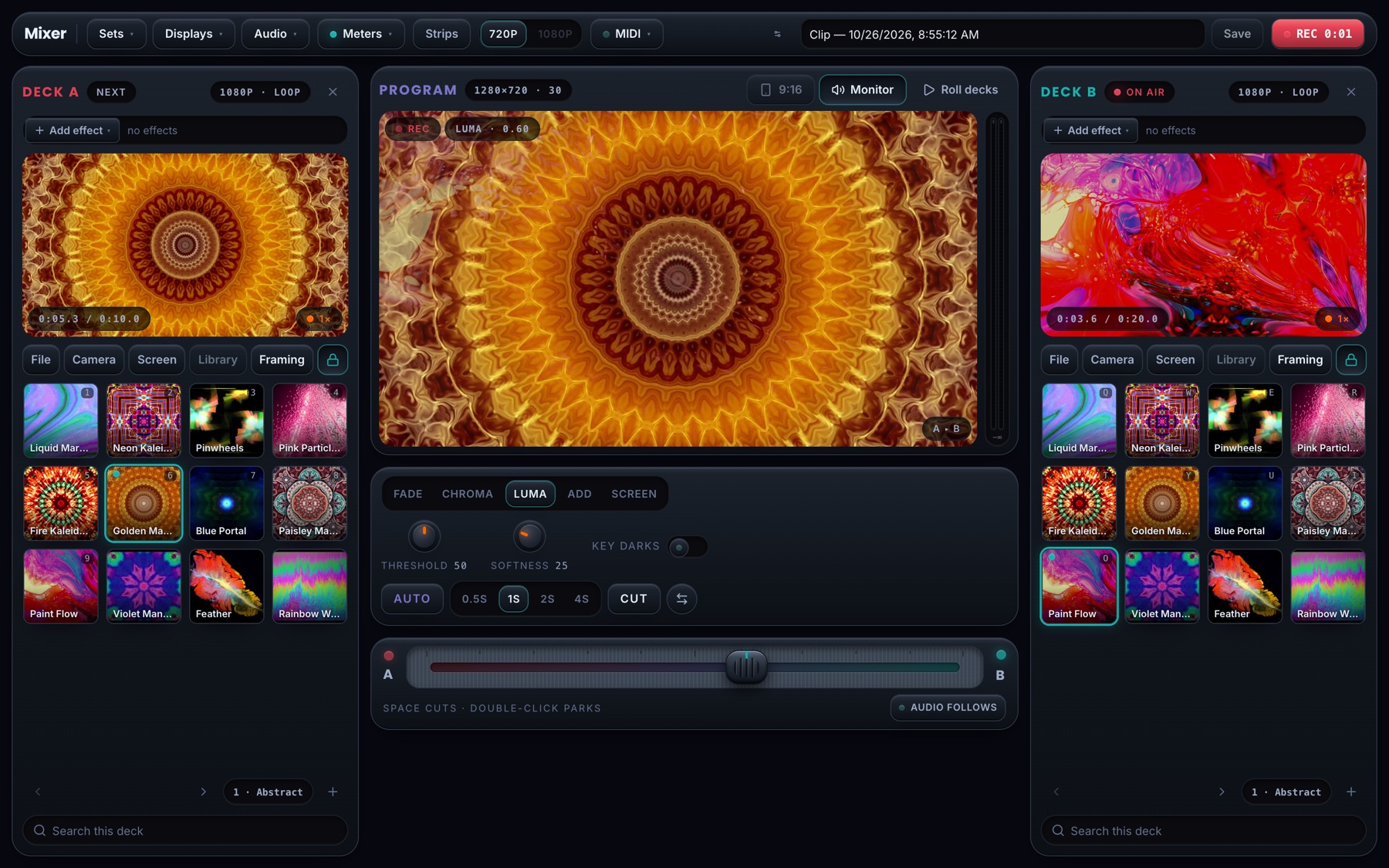The width and height of the screenshot is (1389, 868).
Task: Click the A/B crossfader handle
Action: coord(746,667)
